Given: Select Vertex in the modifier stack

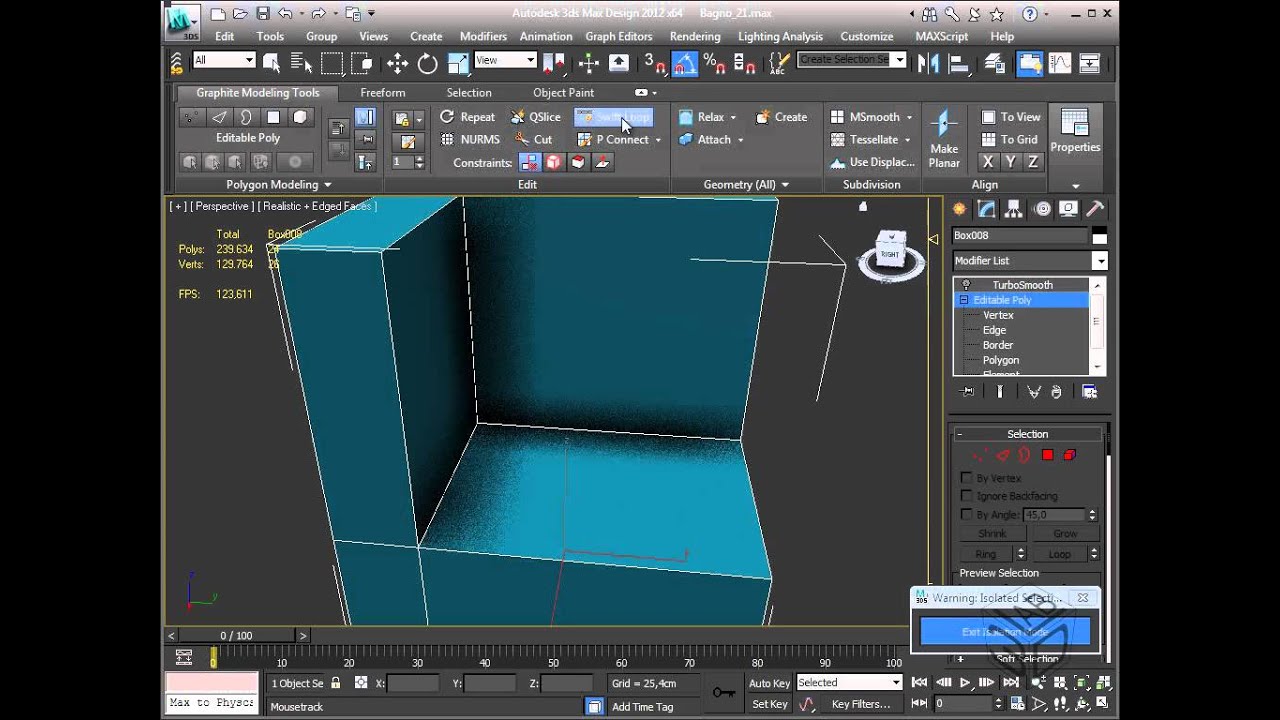Looking at the screenshot, I should [998, 315].
